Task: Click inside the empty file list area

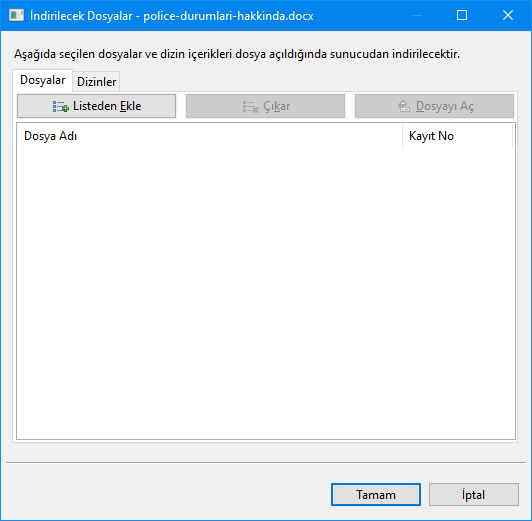Action: point(266,293)
